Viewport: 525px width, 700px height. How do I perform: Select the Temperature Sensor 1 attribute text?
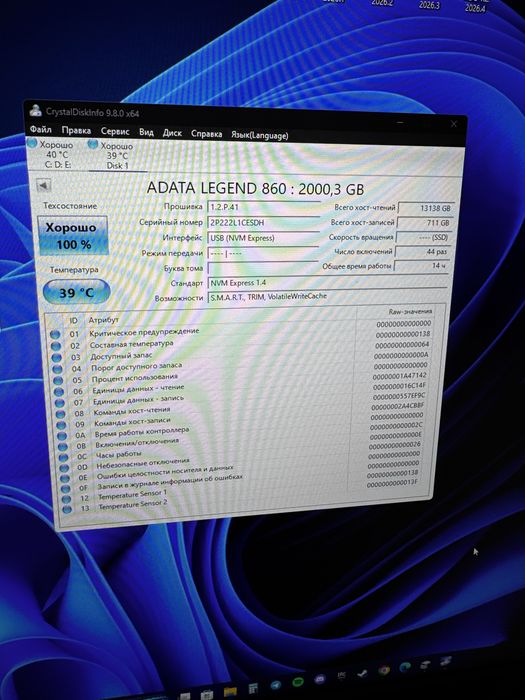[x=132, y=495]
